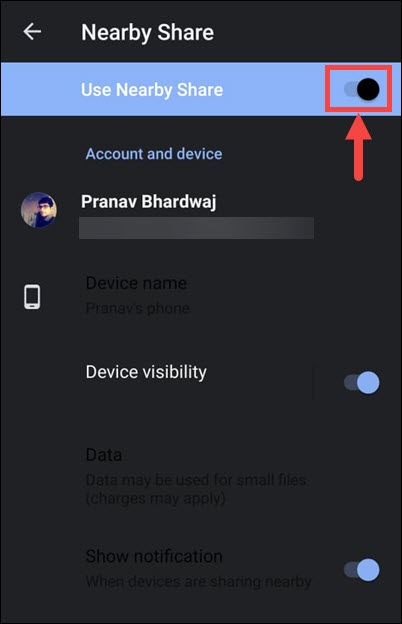Tap the blurred email address field

(197, 228)
